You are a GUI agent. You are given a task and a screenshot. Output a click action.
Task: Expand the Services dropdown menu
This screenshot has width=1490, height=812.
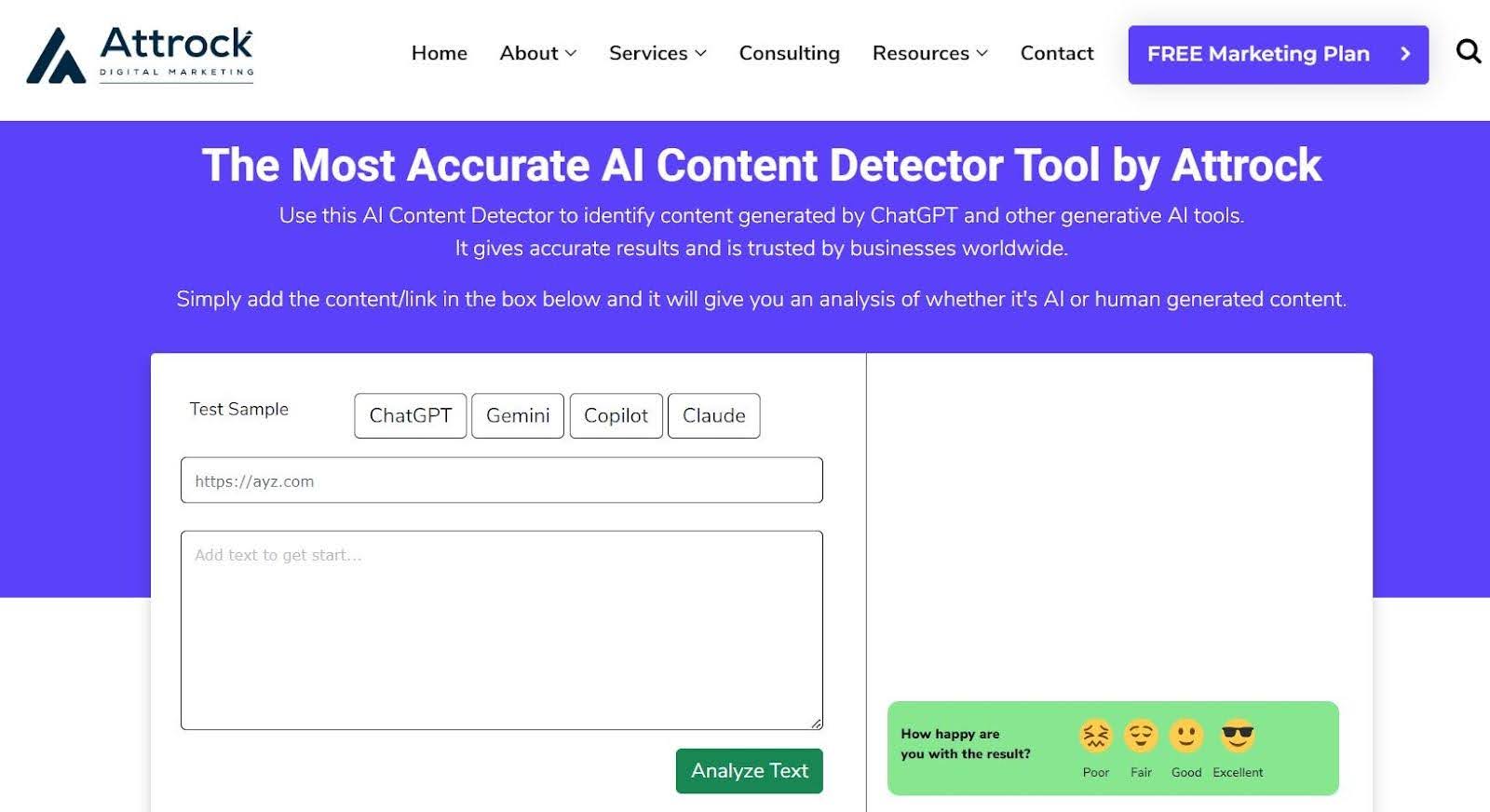657,53
